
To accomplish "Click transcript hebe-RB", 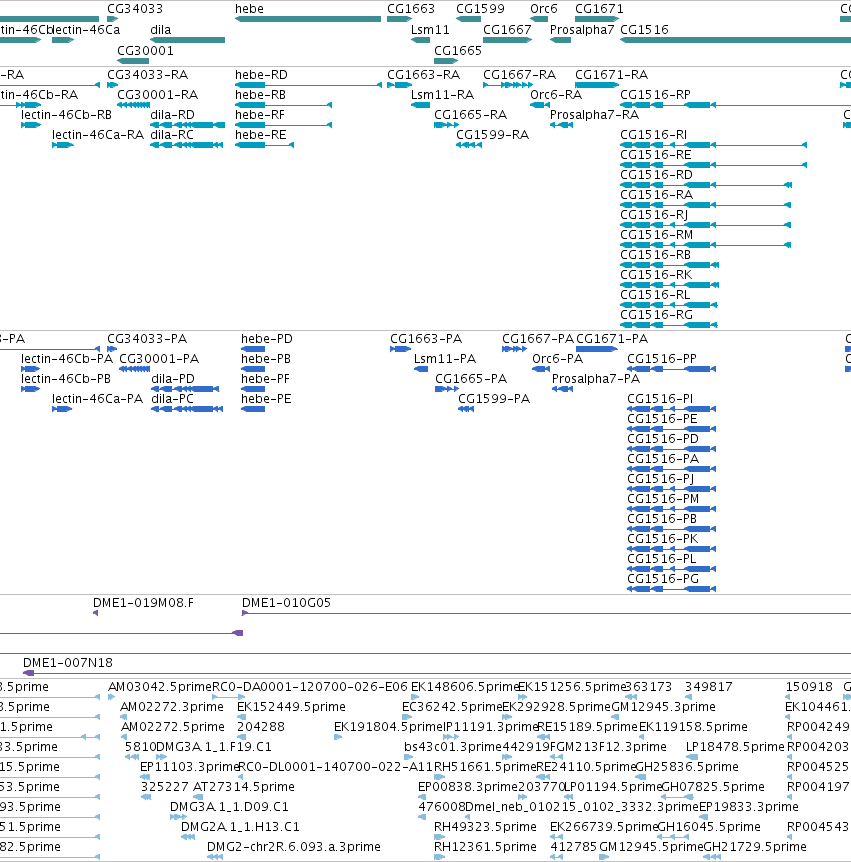I will pos(283,105).
